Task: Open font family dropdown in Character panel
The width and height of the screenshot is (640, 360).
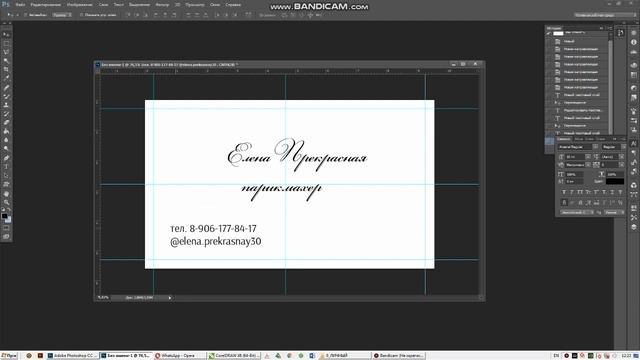Action: click(x=596, y=147)
